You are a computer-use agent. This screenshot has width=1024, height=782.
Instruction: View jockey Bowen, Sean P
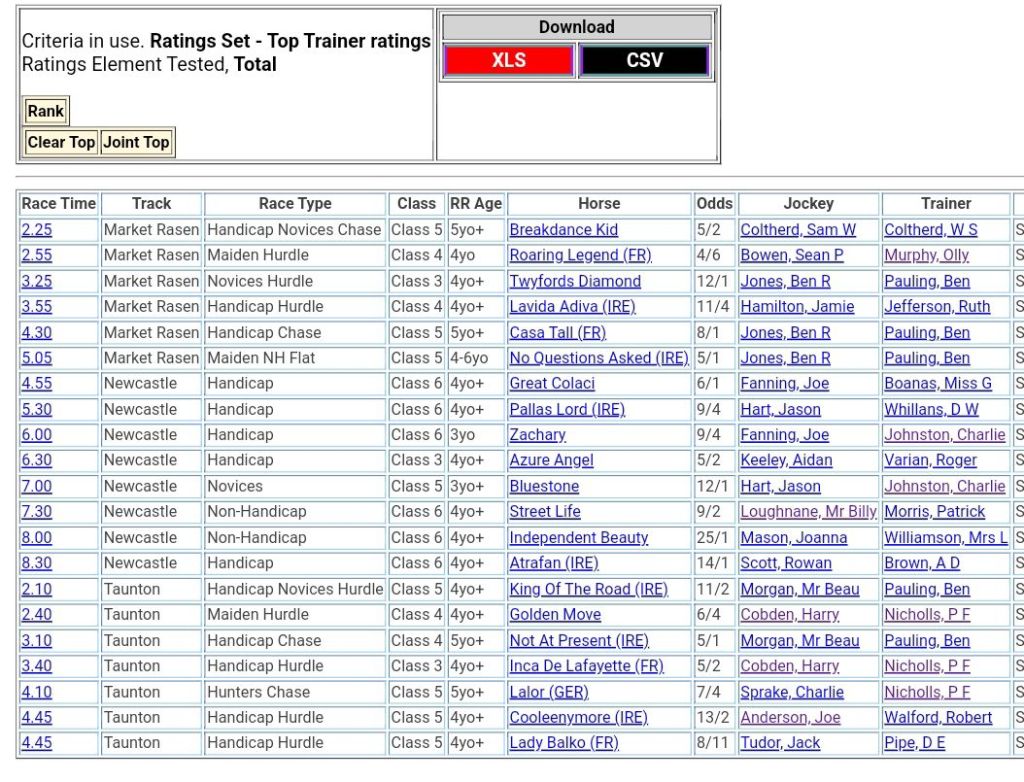click(x=791, y=255)
